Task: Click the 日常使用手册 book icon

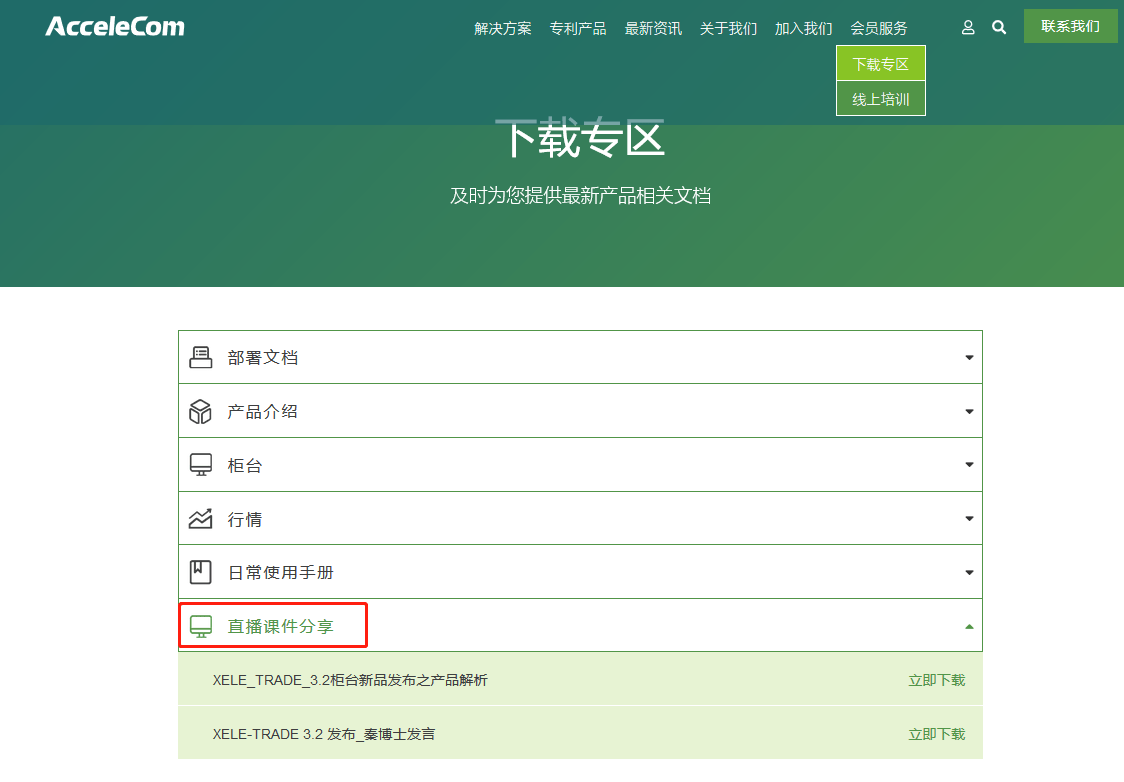Action: (x=201, y=572)
